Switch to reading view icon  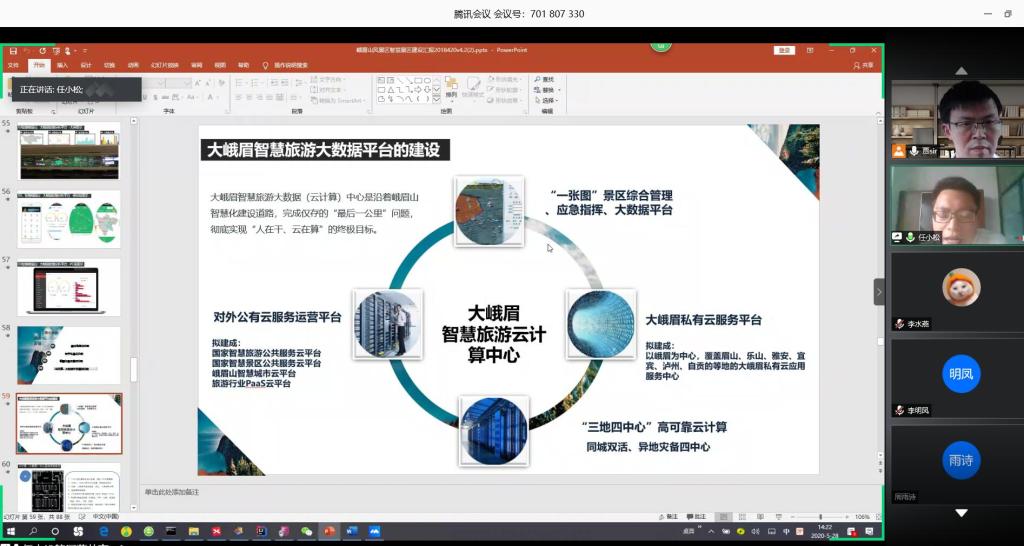click(758, 517)
